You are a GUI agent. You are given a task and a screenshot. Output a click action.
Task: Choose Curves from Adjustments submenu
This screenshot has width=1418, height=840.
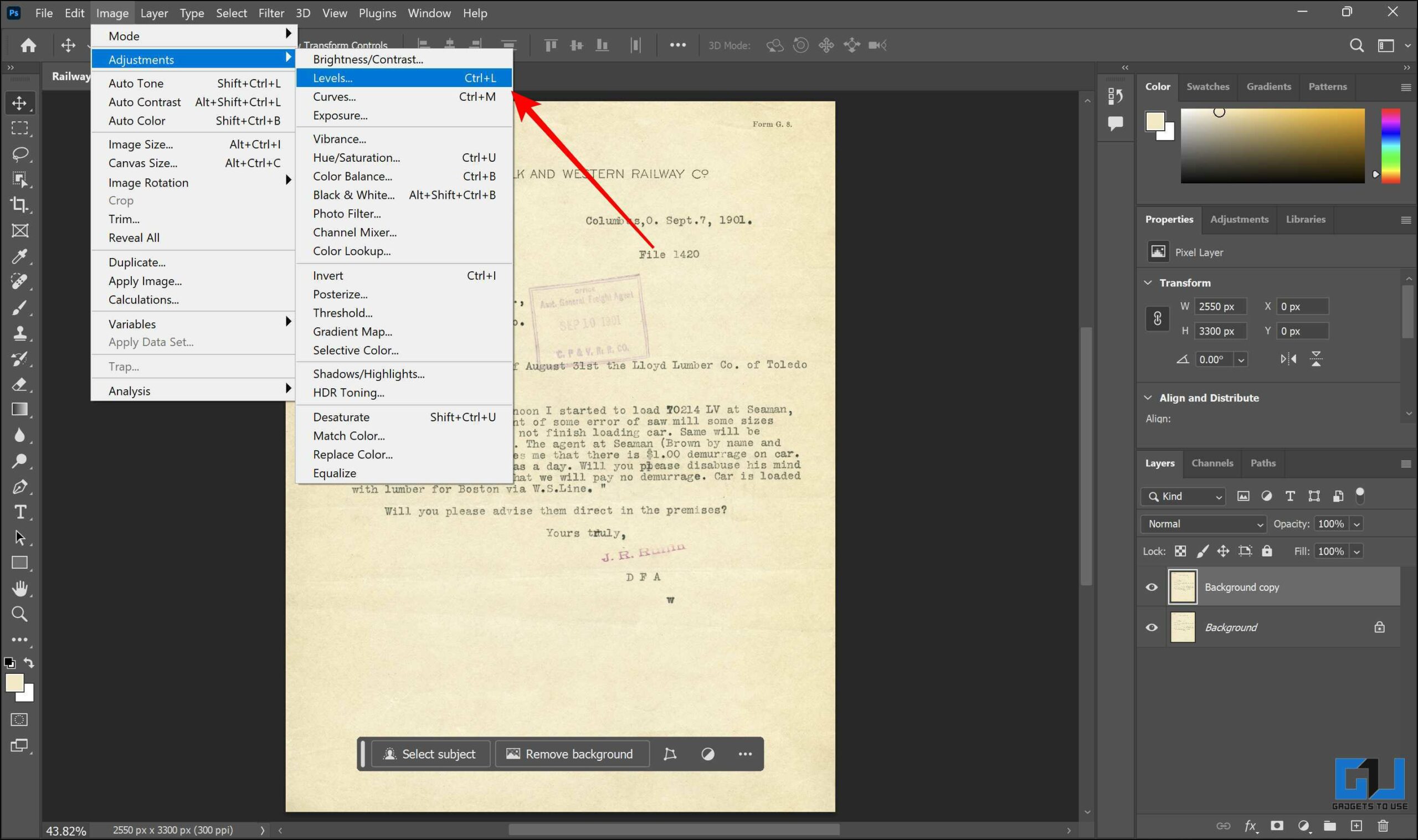tap(404, 97)
